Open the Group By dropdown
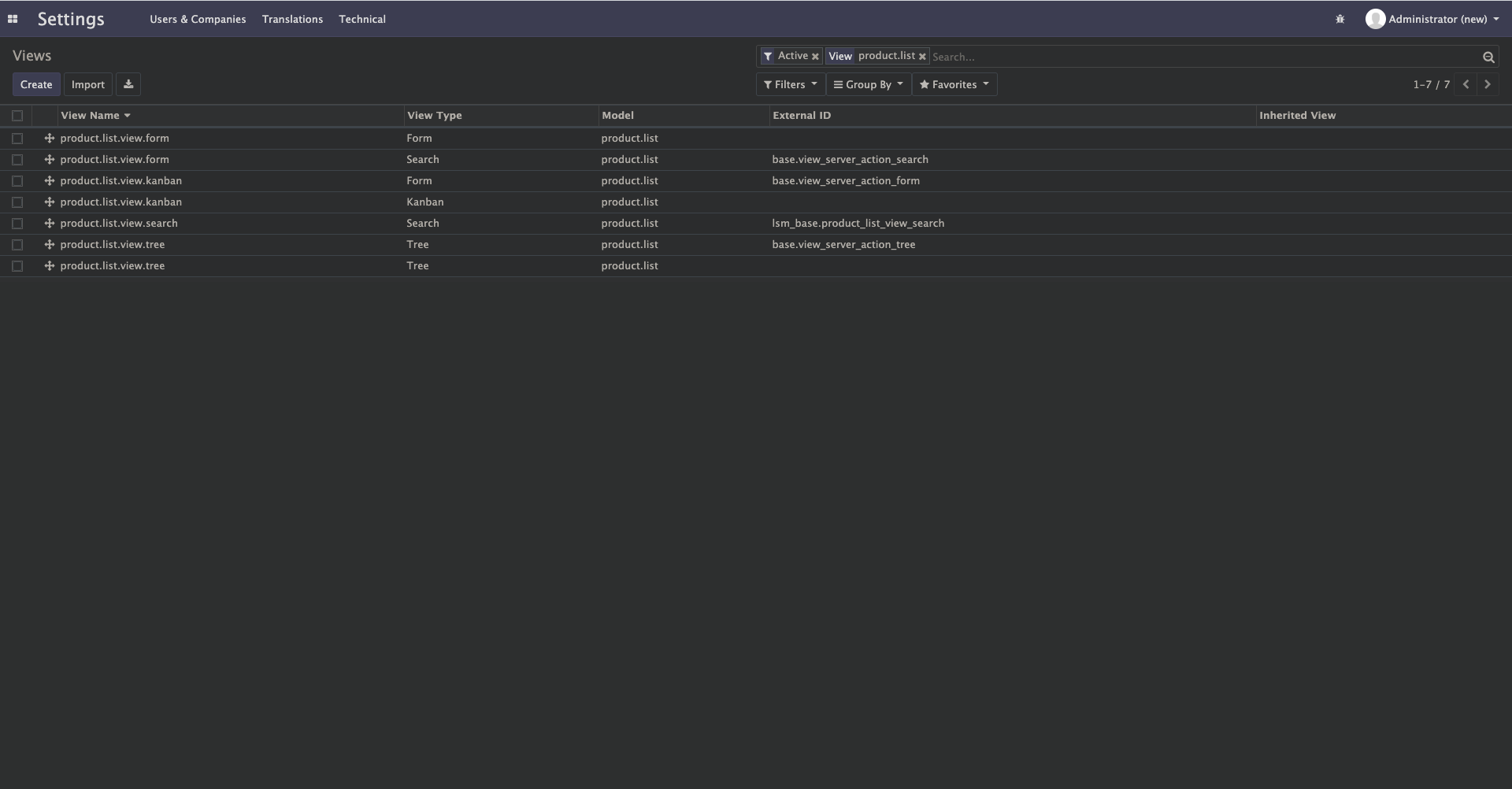The width and height of the screenshot is (1512, 789). (868, 84)
